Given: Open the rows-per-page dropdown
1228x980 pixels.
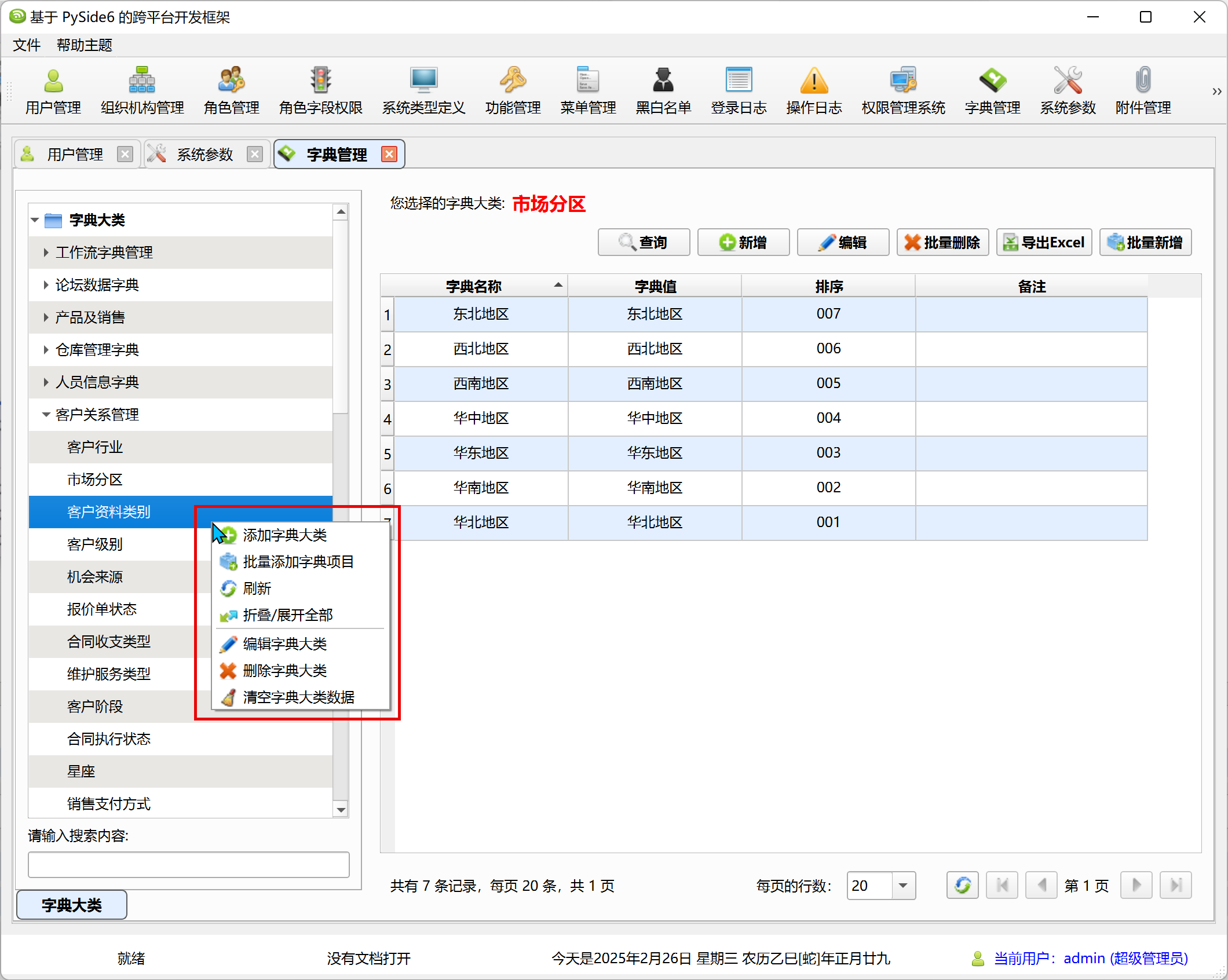Looking at the screenshot, I should coord(901,886).
